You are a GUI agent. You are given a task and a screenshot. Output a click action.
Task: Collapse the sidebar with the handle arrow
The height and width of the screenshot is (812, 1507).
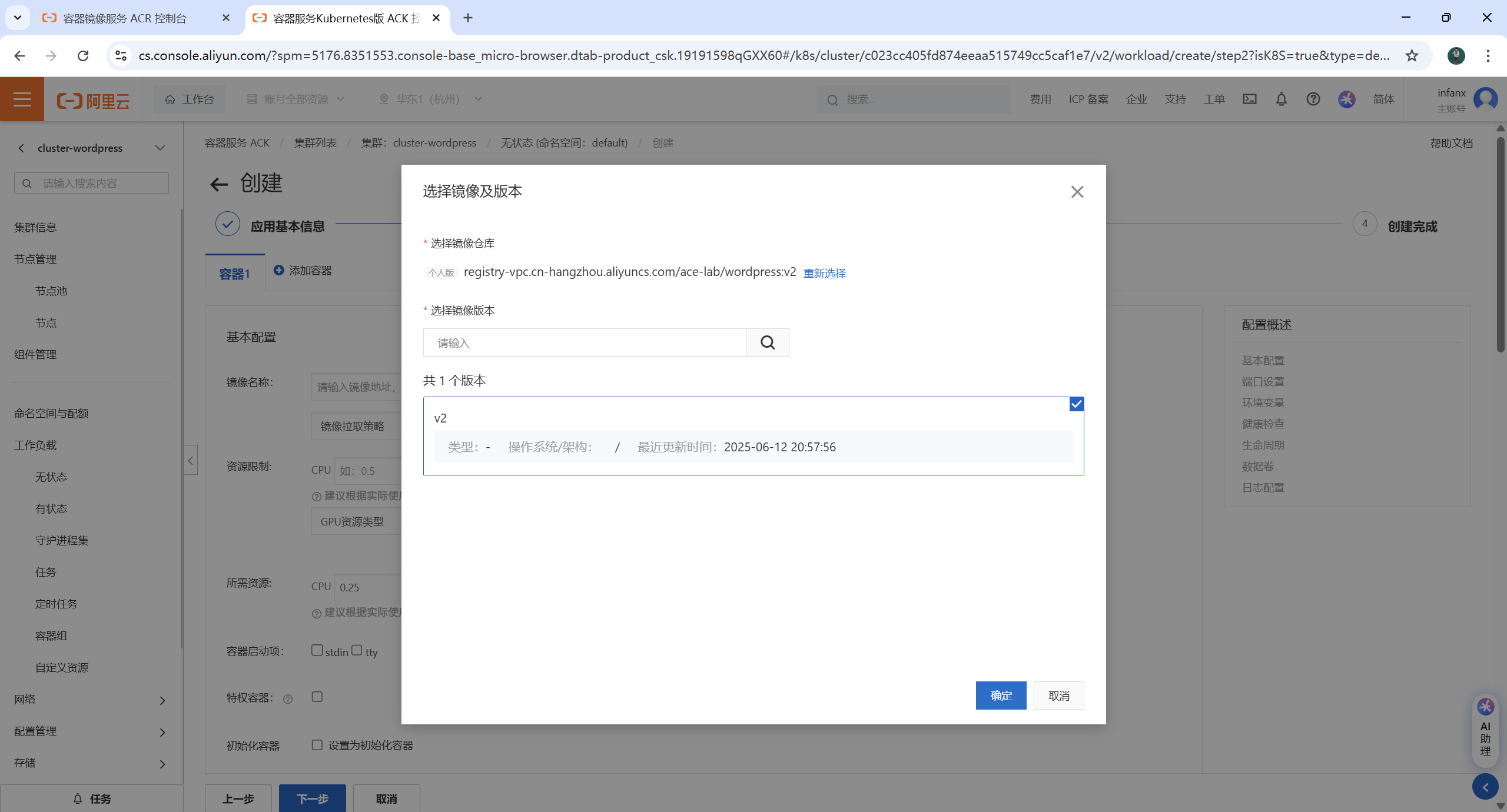click(190, 460)
